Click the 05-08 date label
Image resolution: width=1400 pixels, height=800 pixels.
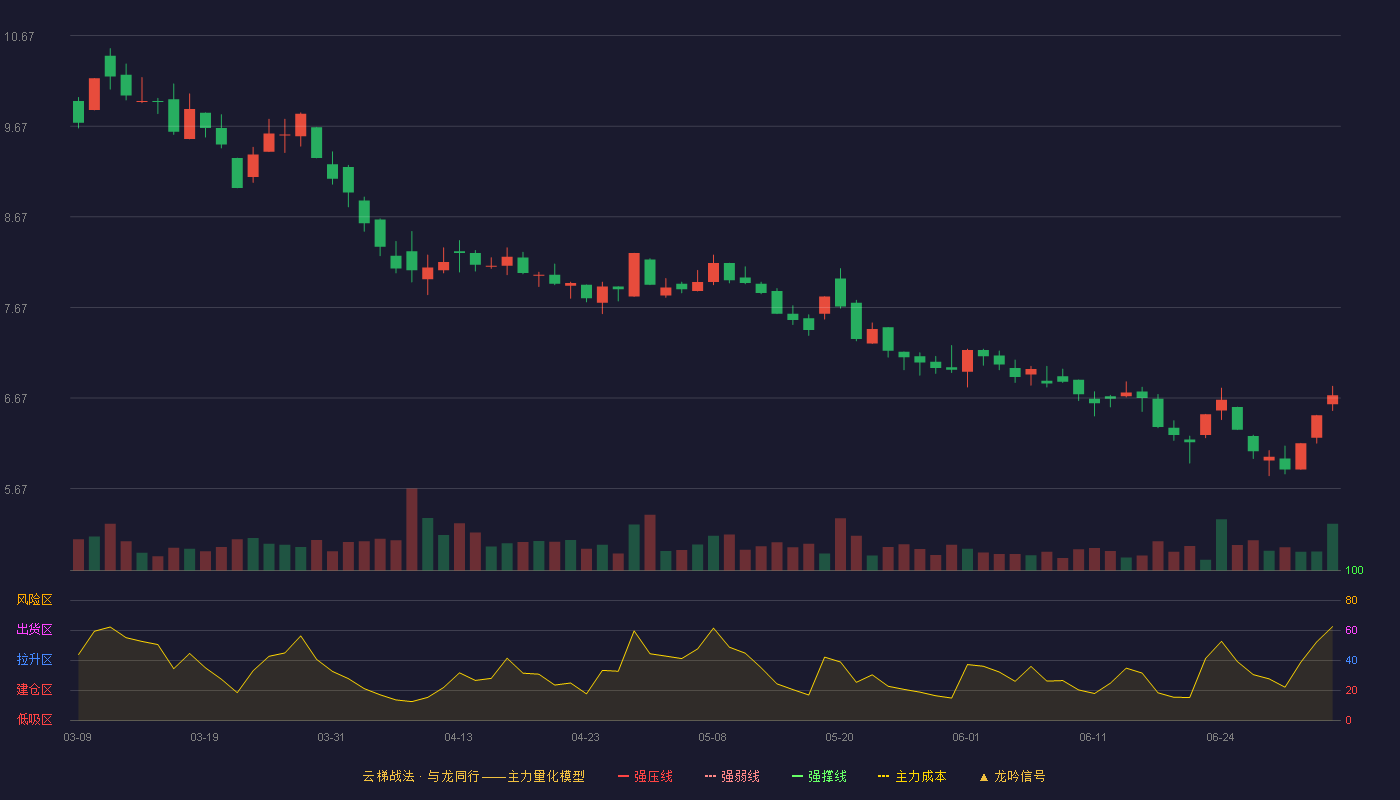(x=712, y=737)
